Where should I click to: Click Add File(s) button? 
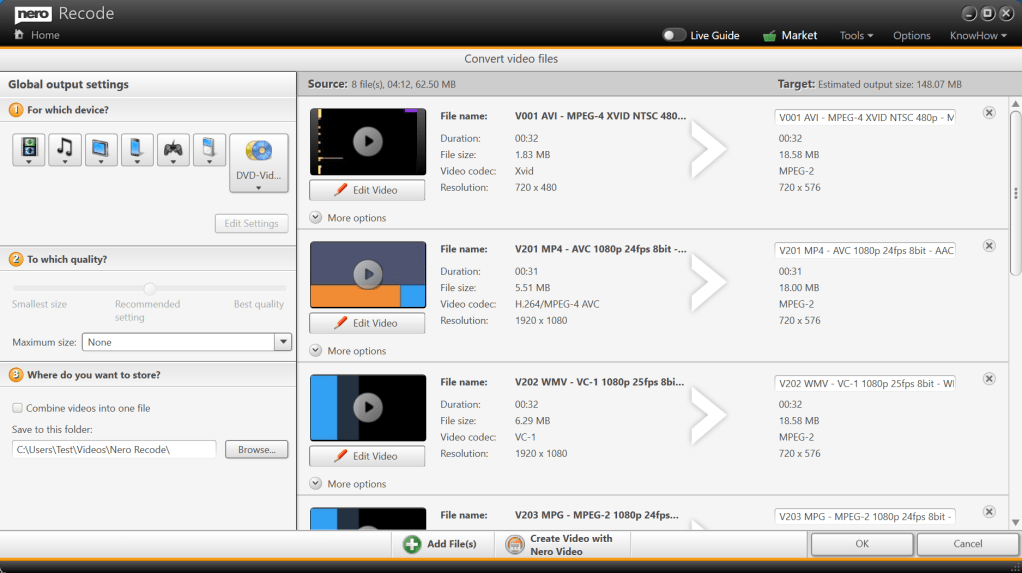coord(440,544)
